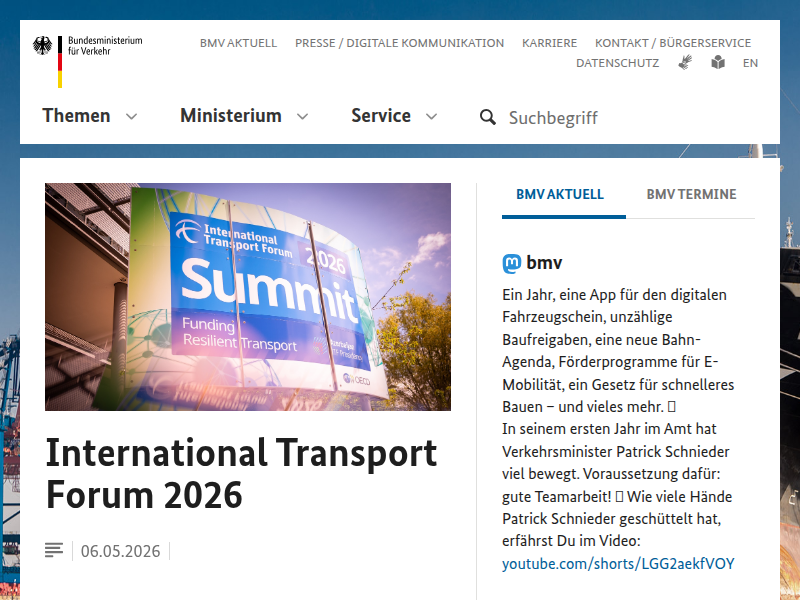This screenshot has width=800, height=600.
Task: Open PRESSE / DIGITALE KOMMUNIKATION link
Action: [399, 43]
